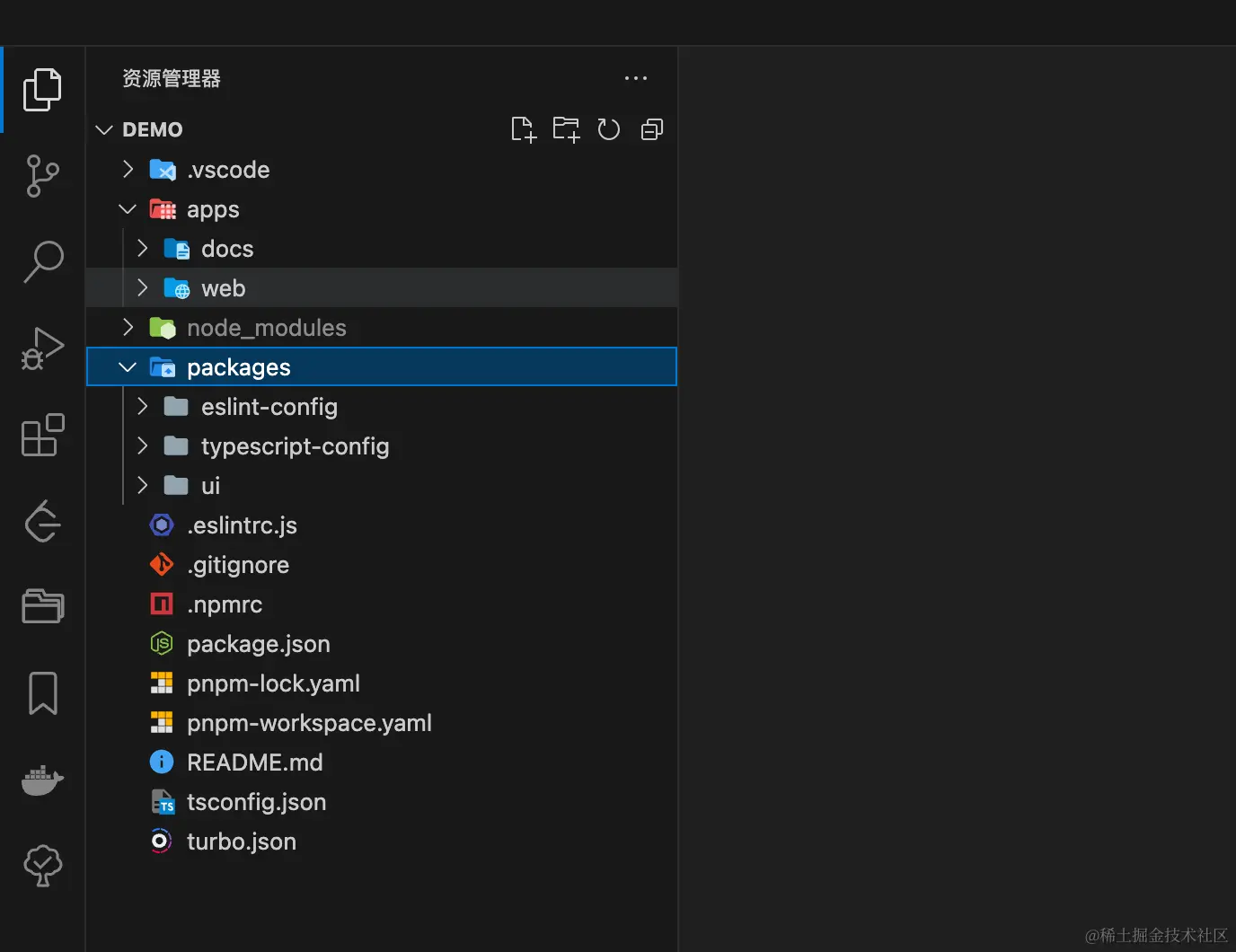Click the web folder globe icon

pyautogui.click(x=177, y=287)
